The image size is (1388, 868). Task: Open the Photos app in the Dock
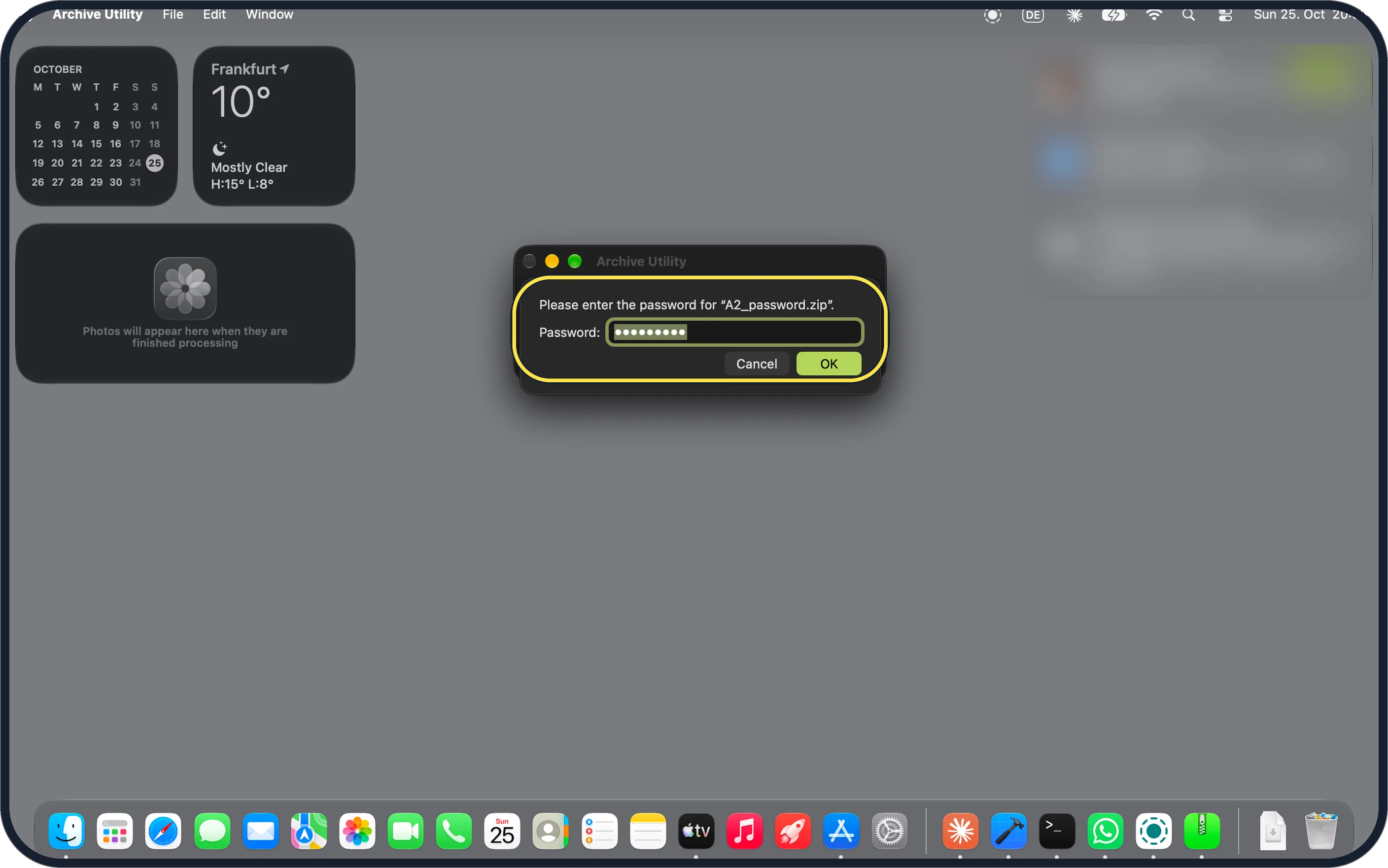click(357, 831)
